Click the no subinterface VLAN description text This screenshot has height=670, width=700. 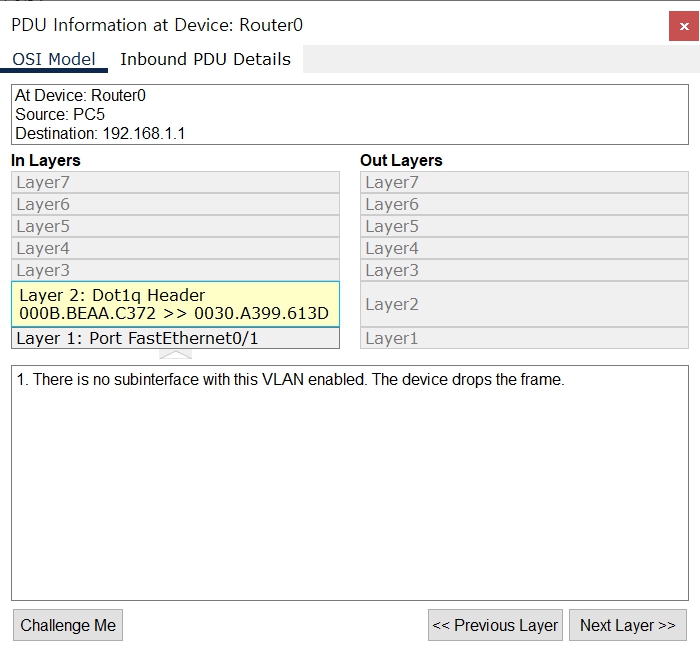pyautogui.click(x=291, y=379)
